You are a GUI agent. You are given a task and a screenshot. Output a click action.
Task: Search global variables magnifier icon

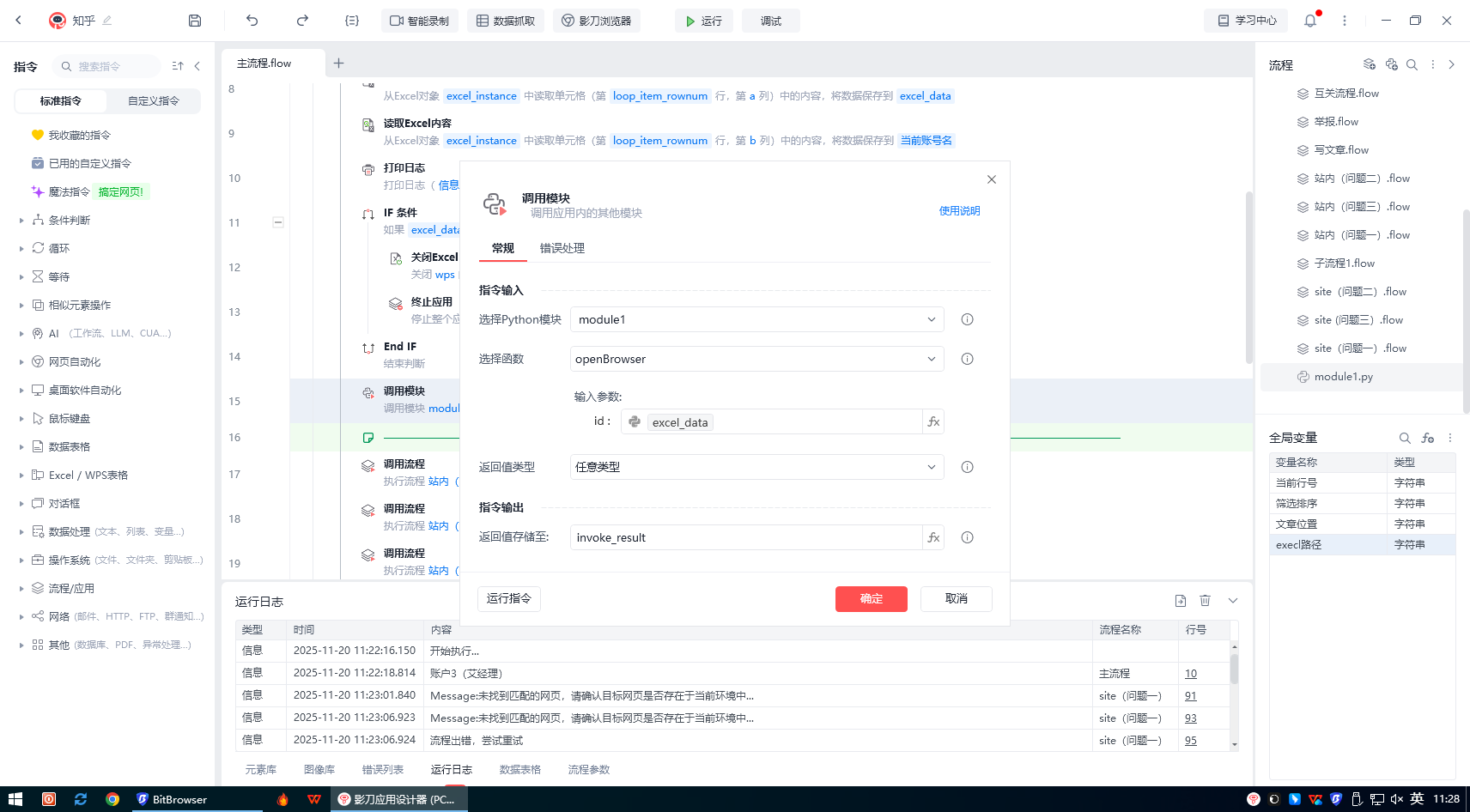point(1405,438)
